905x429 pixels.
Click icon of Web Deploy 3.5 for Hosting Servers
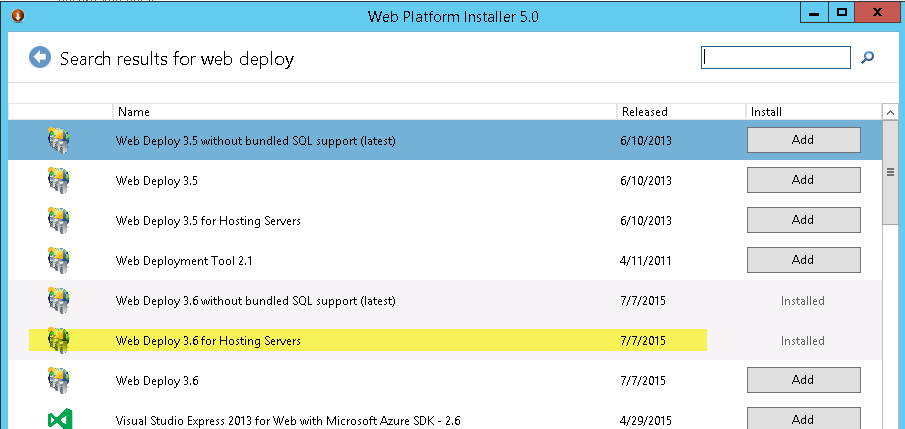58,221
